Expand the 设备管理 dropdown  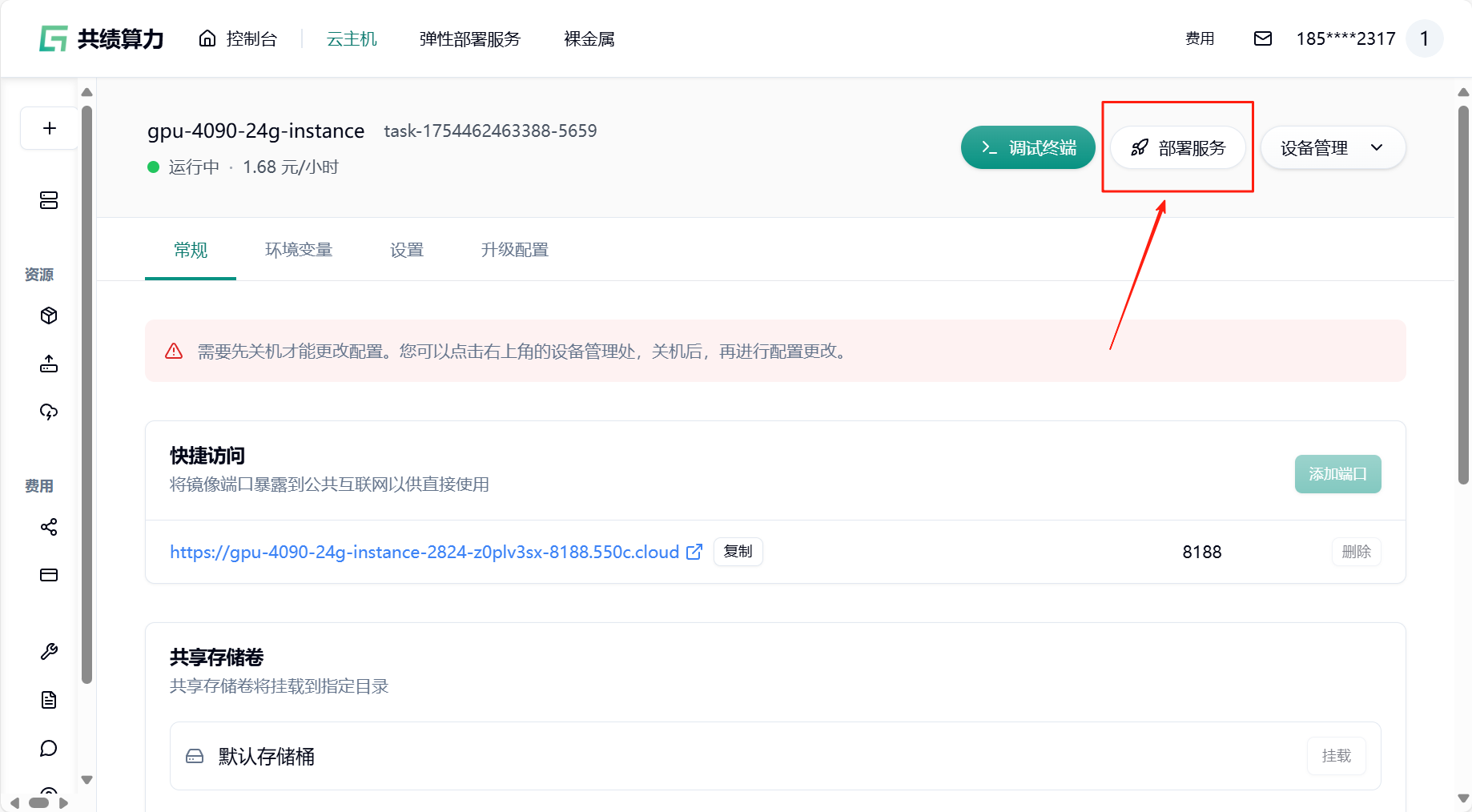point(1333,148)
